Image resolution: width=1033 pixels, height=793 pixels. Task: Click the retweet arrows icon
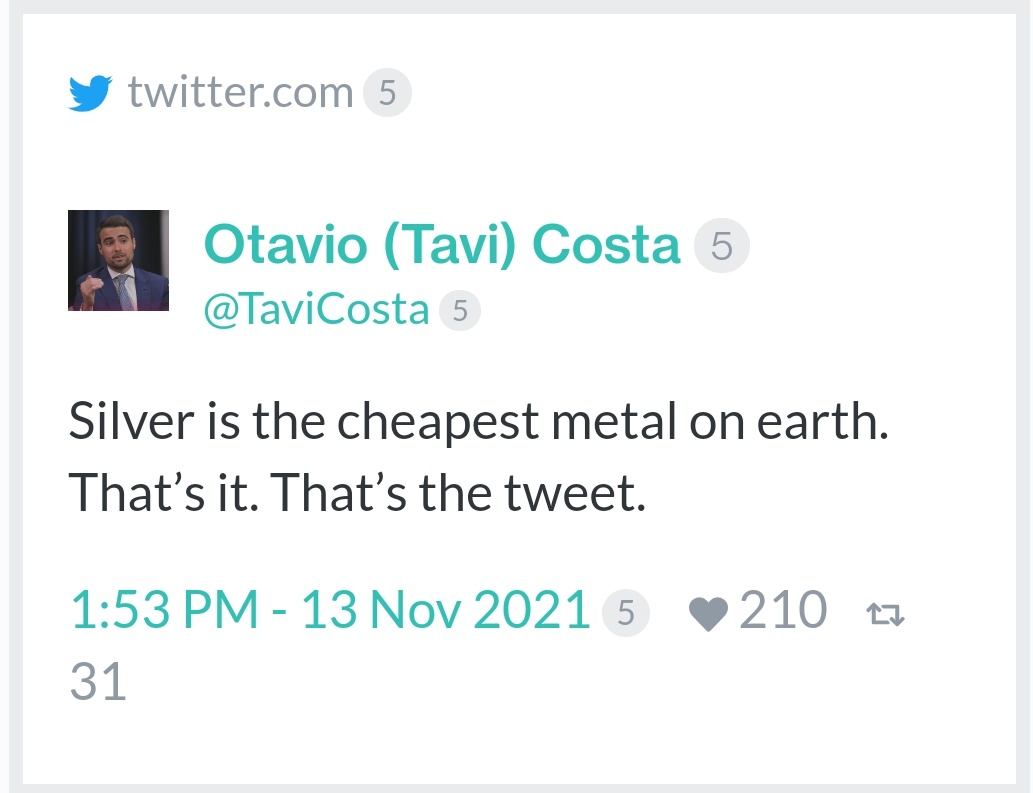point(885,615)
